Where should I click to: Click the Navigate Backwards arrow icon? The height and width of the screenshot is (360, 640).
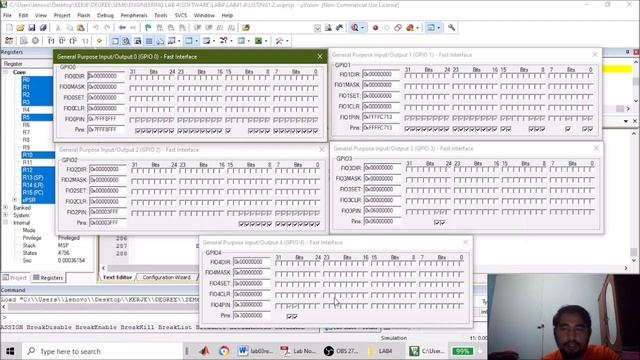point(122,28)
